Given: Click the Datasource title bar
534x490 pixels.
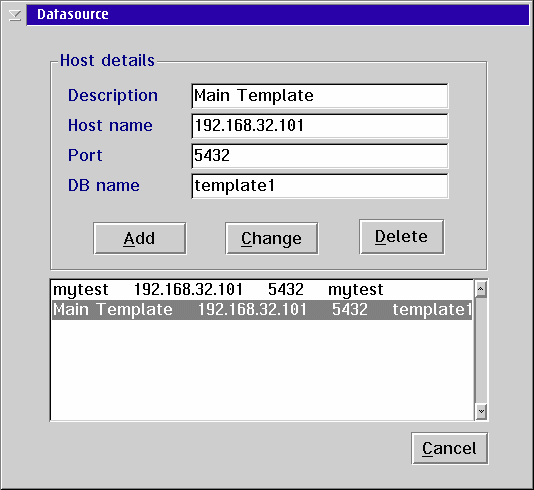Looking at the screenshot, I should click(278, 15).
